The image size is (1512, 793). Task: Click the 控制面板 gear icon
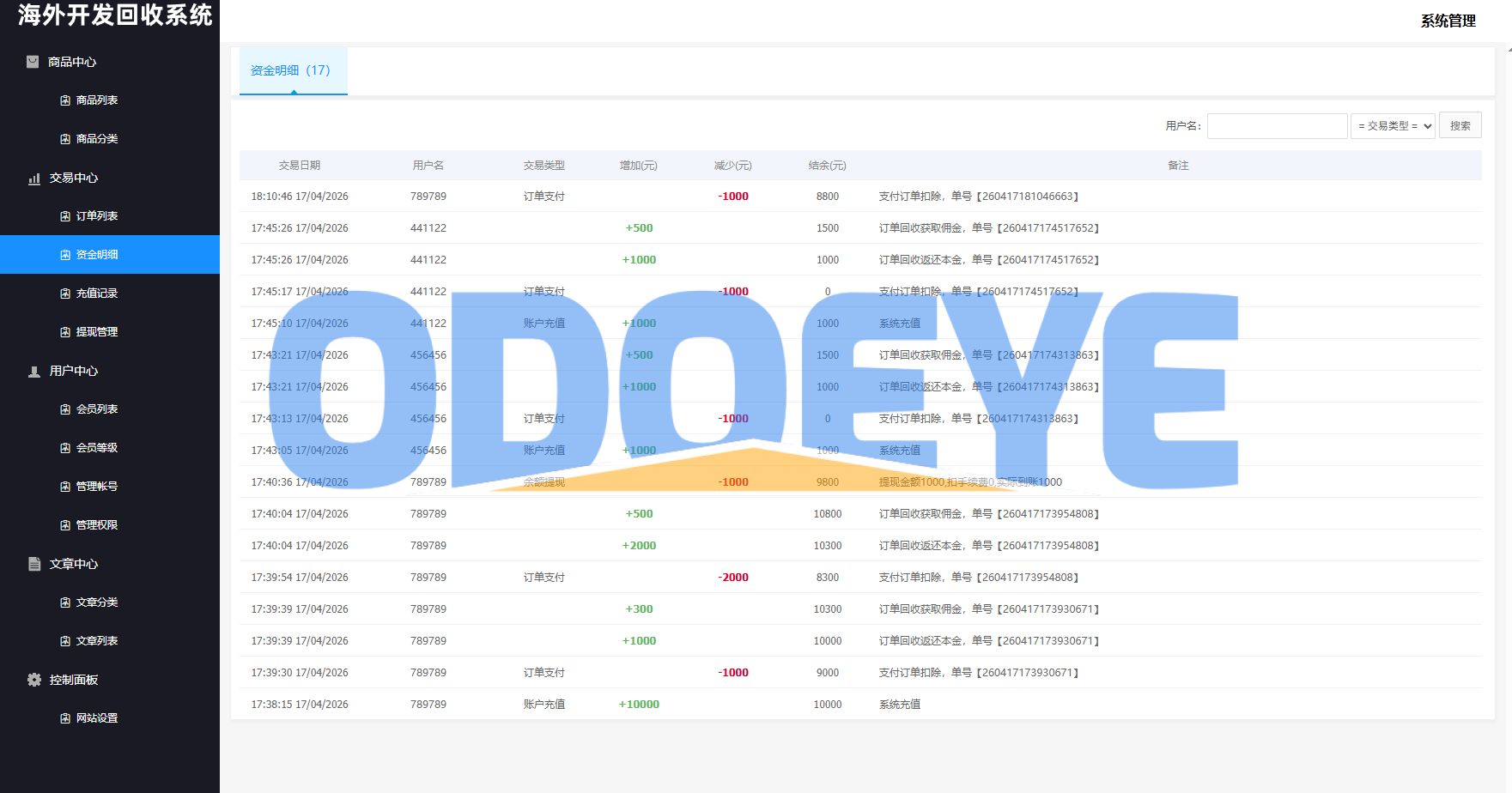(x=34, y=680)
